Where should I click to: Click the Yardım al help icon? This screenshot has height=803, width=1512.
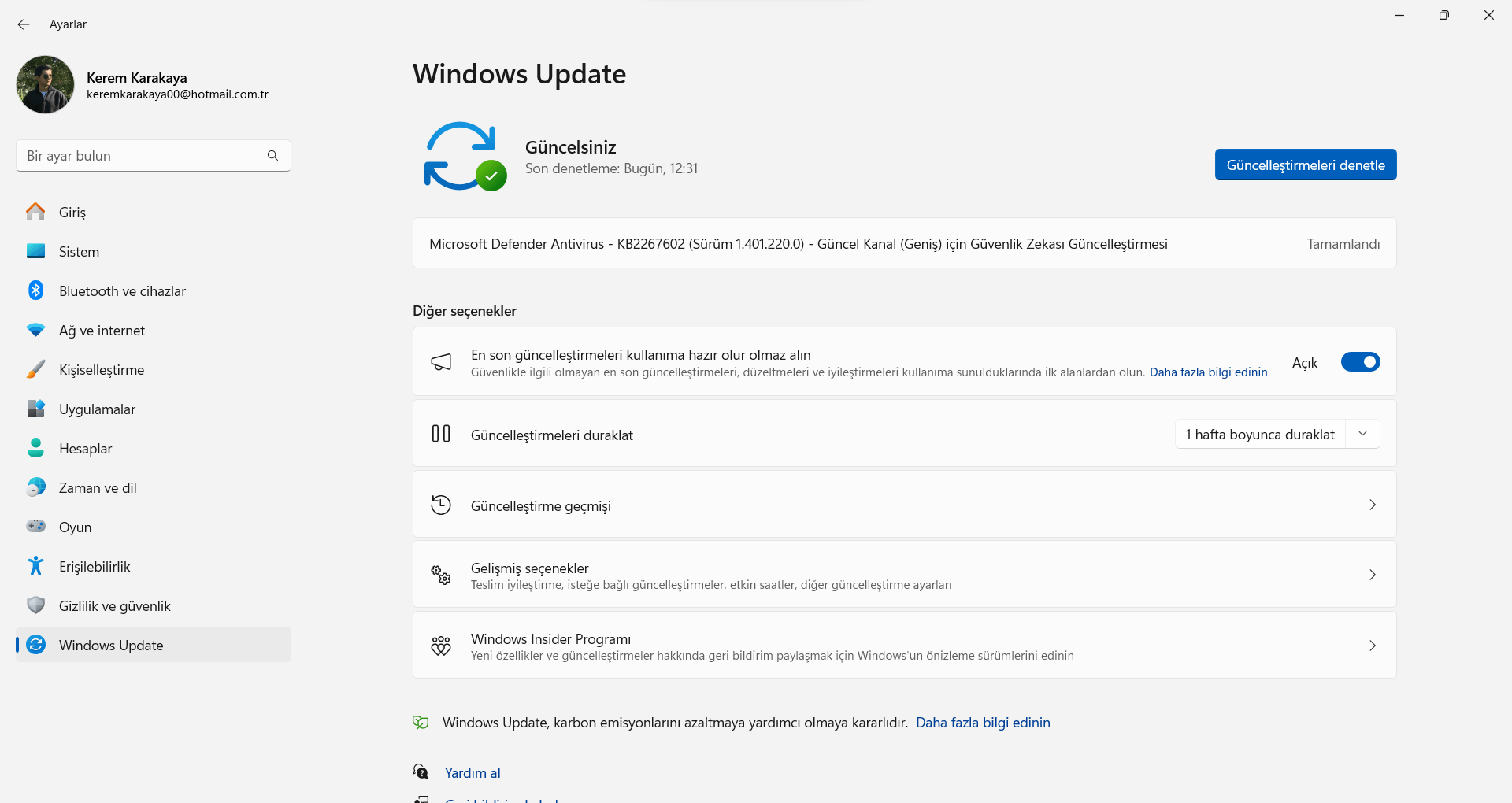pos(421,772)
